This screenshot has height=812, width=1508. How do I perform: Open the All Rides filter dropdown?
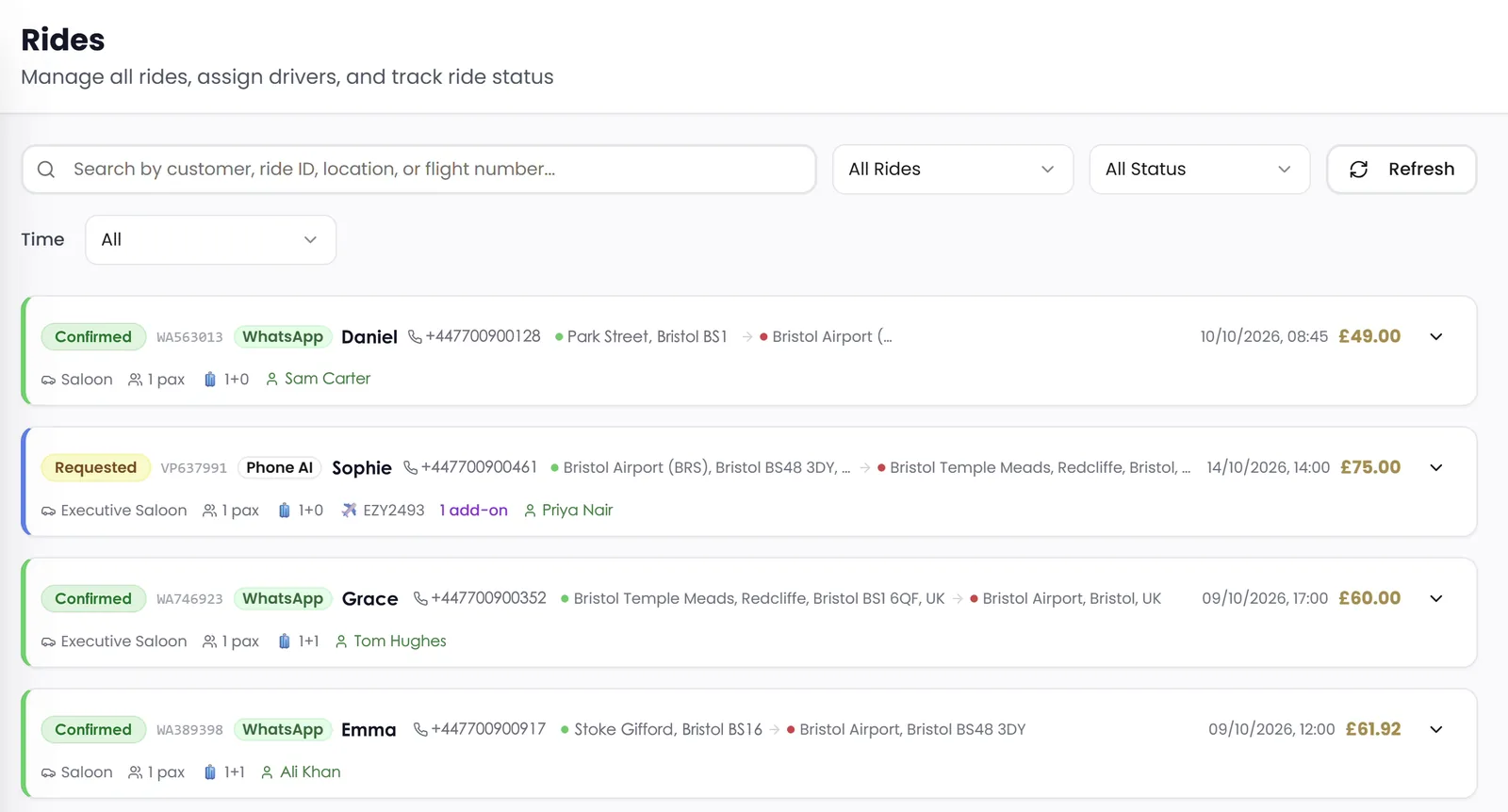click(953, 170)
